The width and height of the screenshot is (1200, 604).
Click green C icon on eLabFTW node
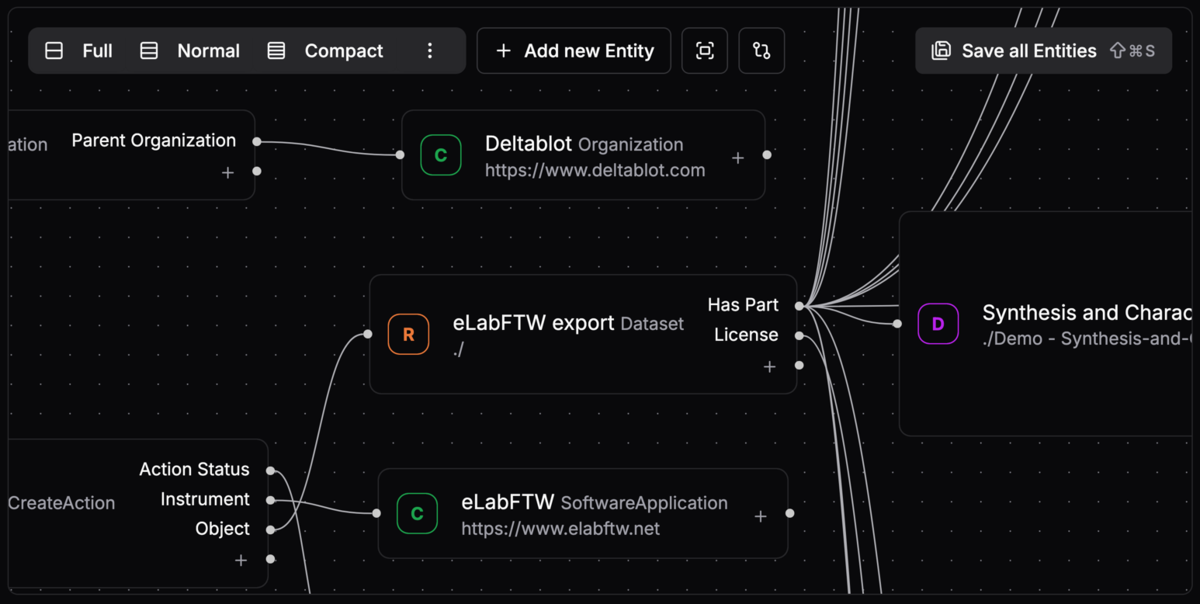coord(417,513)
